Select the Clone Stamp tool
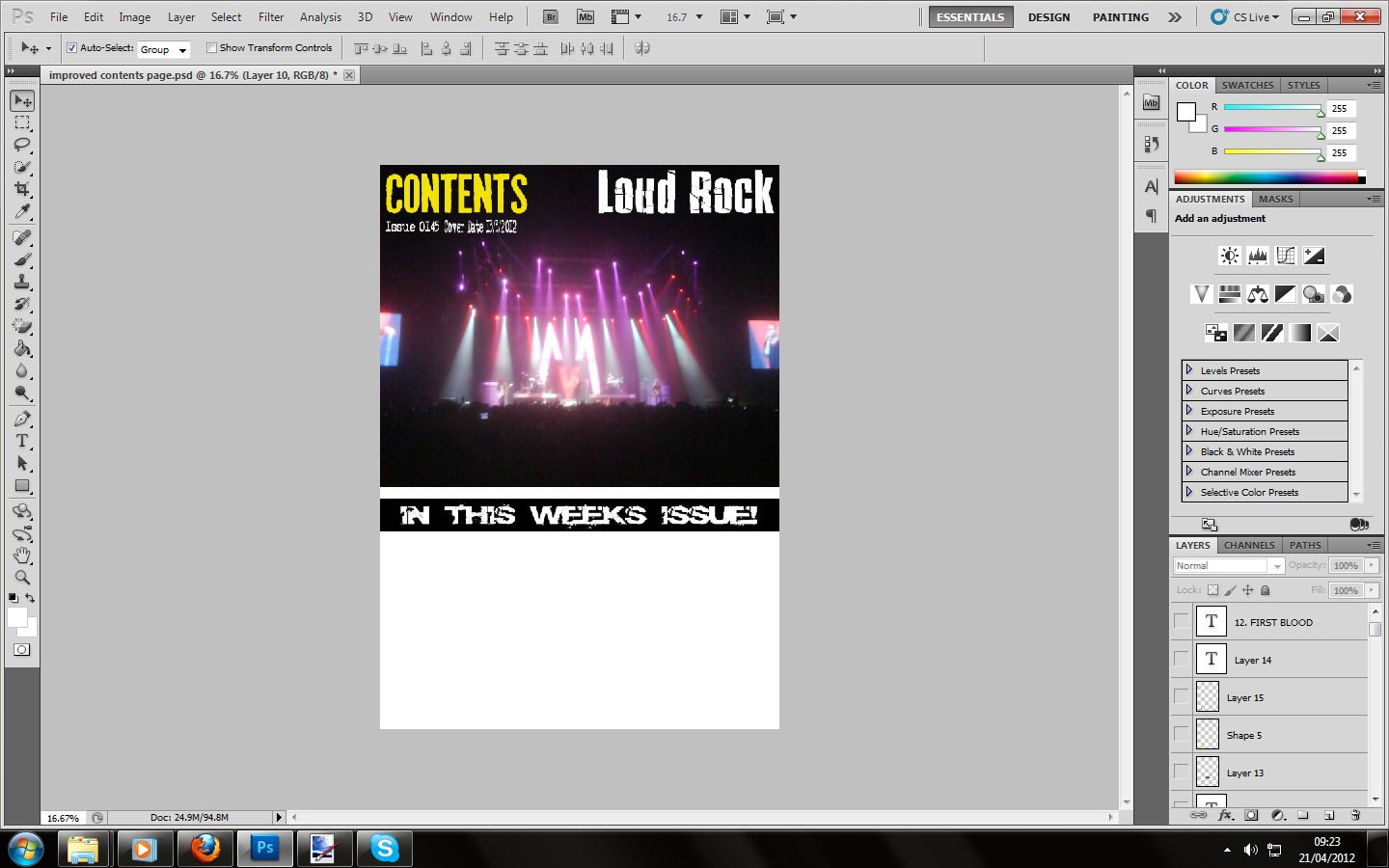This screenshot has height=868, width=1389. (x=22, y=283)
